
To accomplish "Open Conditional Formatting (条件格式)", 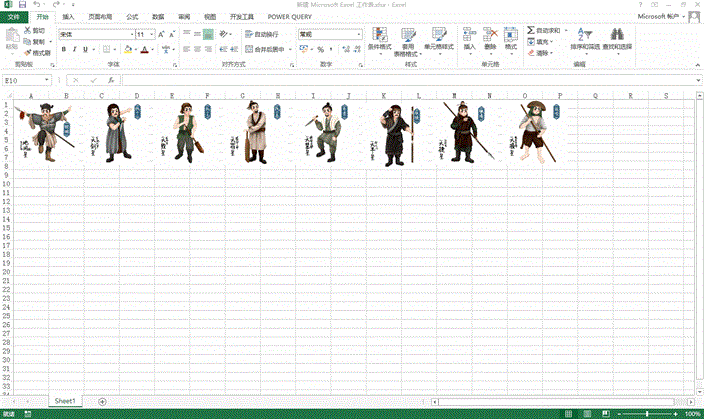I will coord(380,36).
